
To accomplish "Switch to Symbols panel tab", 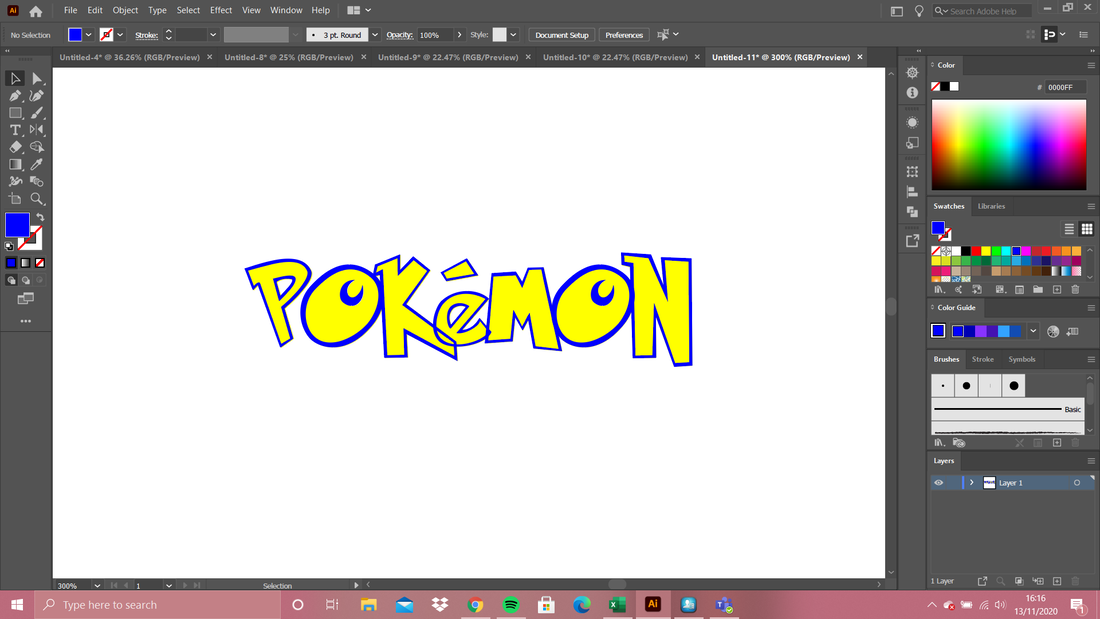I will pos(1021,359).
